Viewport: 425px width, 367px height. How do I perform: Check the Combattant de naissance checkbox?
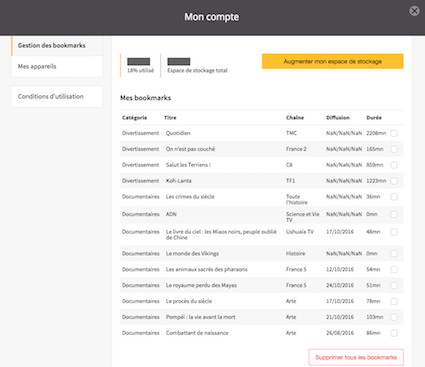point(394,333)
